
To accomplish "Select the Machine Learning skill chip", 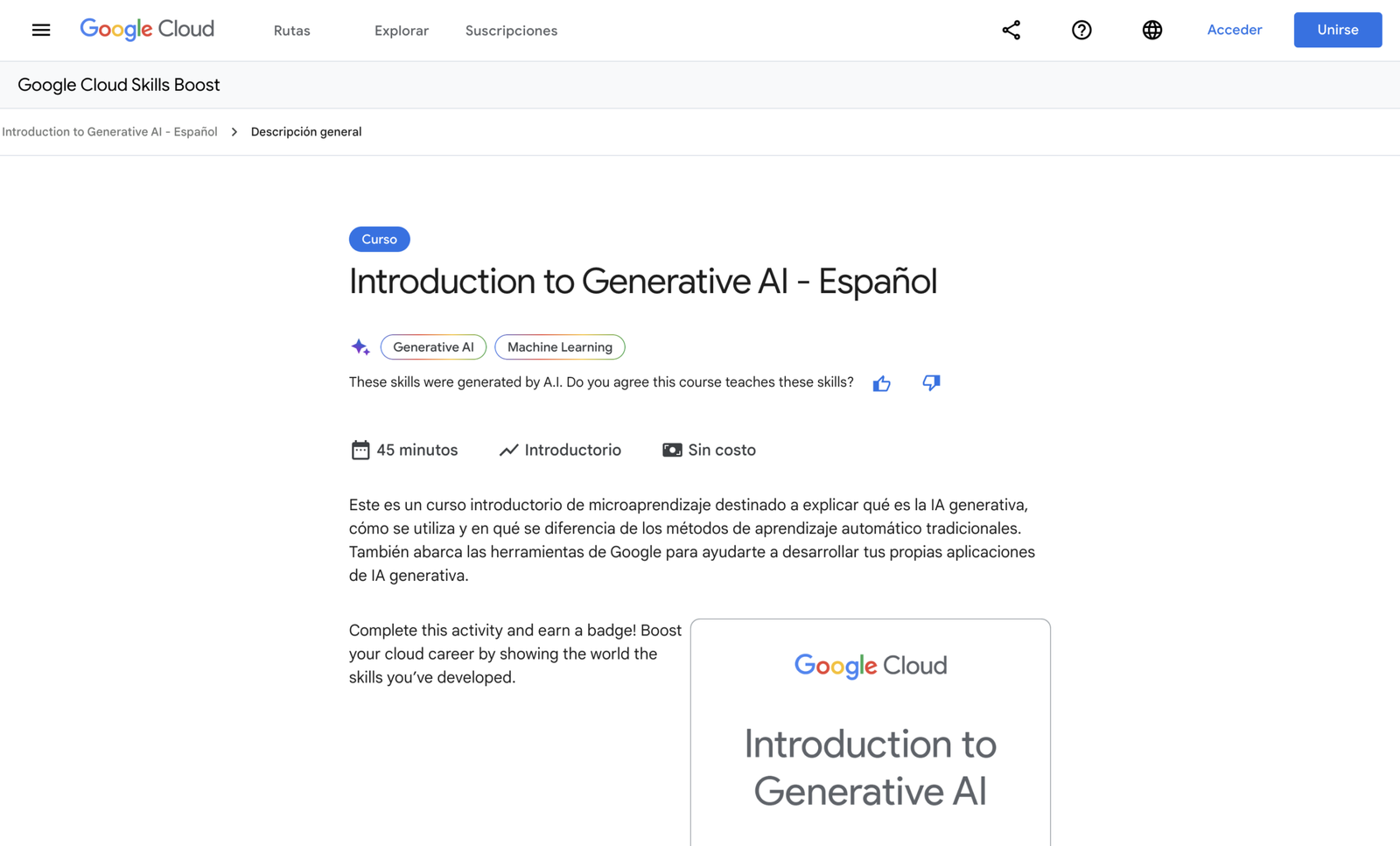I will click(x=560, y=347).
